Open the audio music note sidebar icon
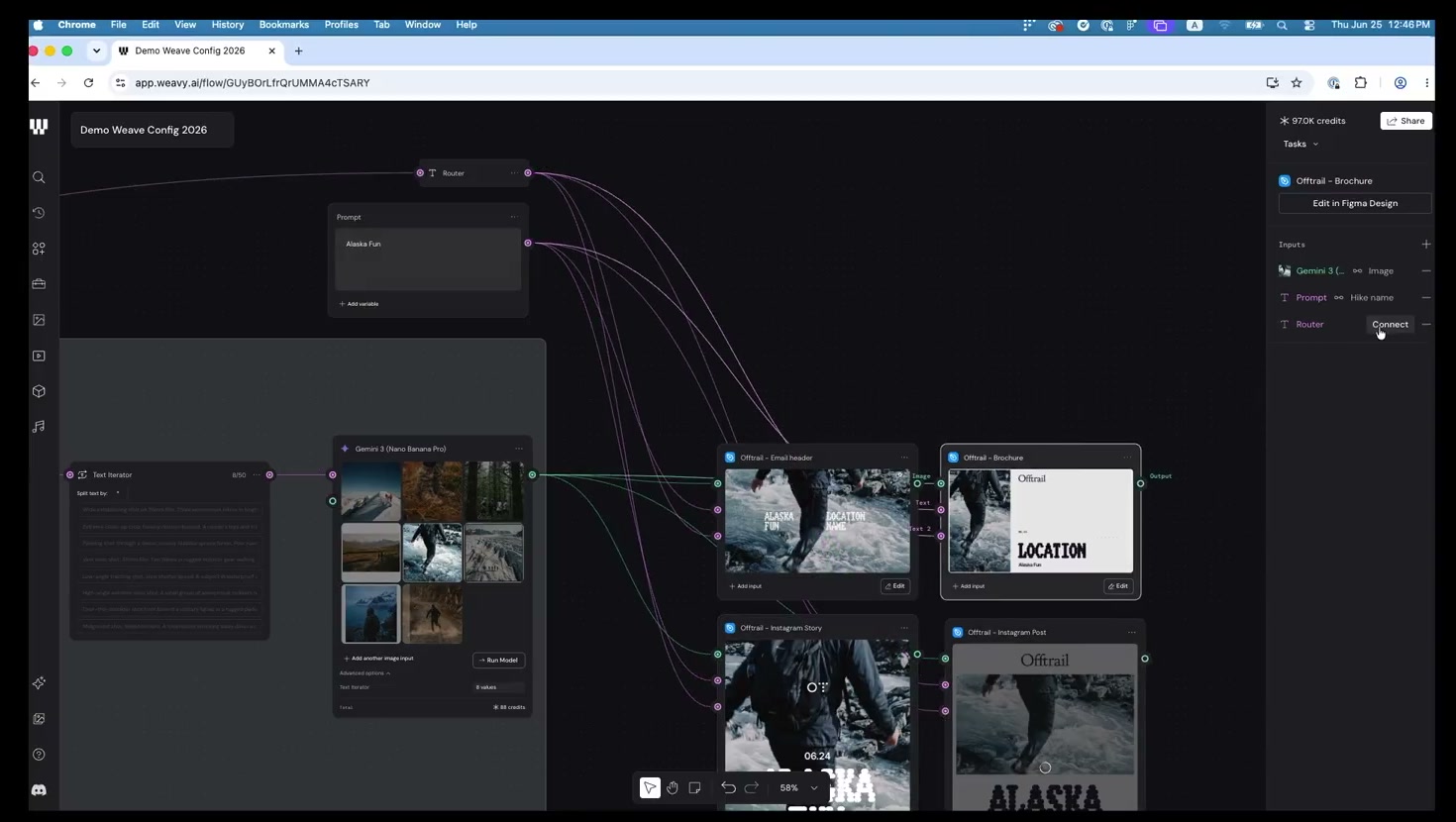The image size is (1456, 822). 39,427
